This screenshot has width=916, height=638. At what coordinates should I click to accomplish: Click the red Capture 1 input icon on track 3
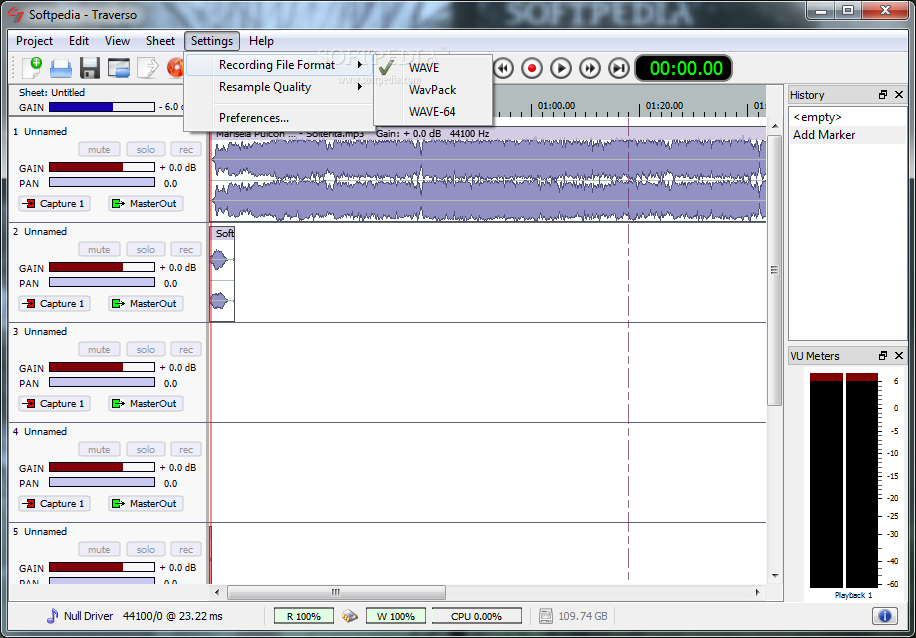pyautogui.click(x=29, y=404)
